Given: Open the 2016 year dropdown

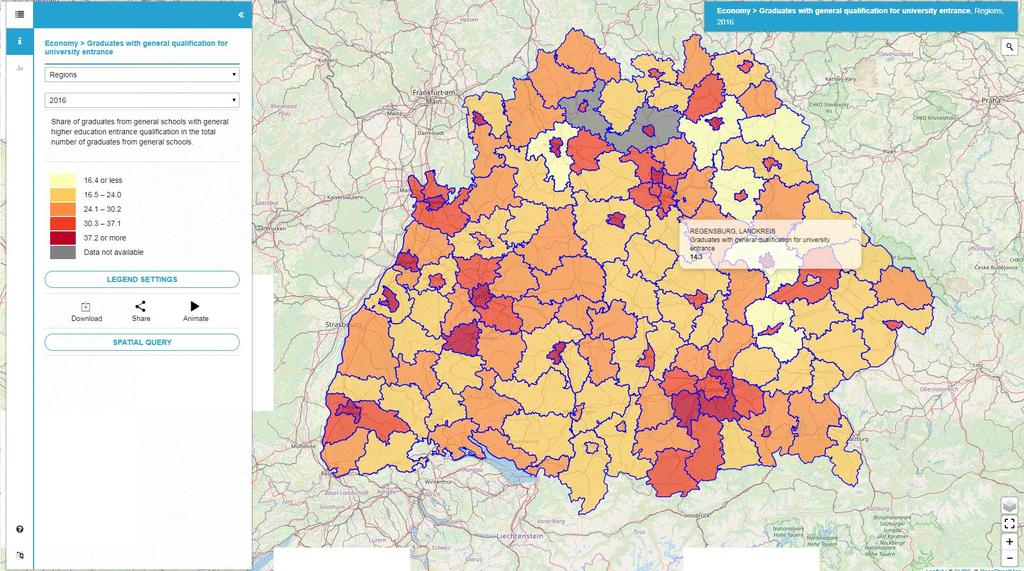Looking at the screenshot, I should pos(142,100).
